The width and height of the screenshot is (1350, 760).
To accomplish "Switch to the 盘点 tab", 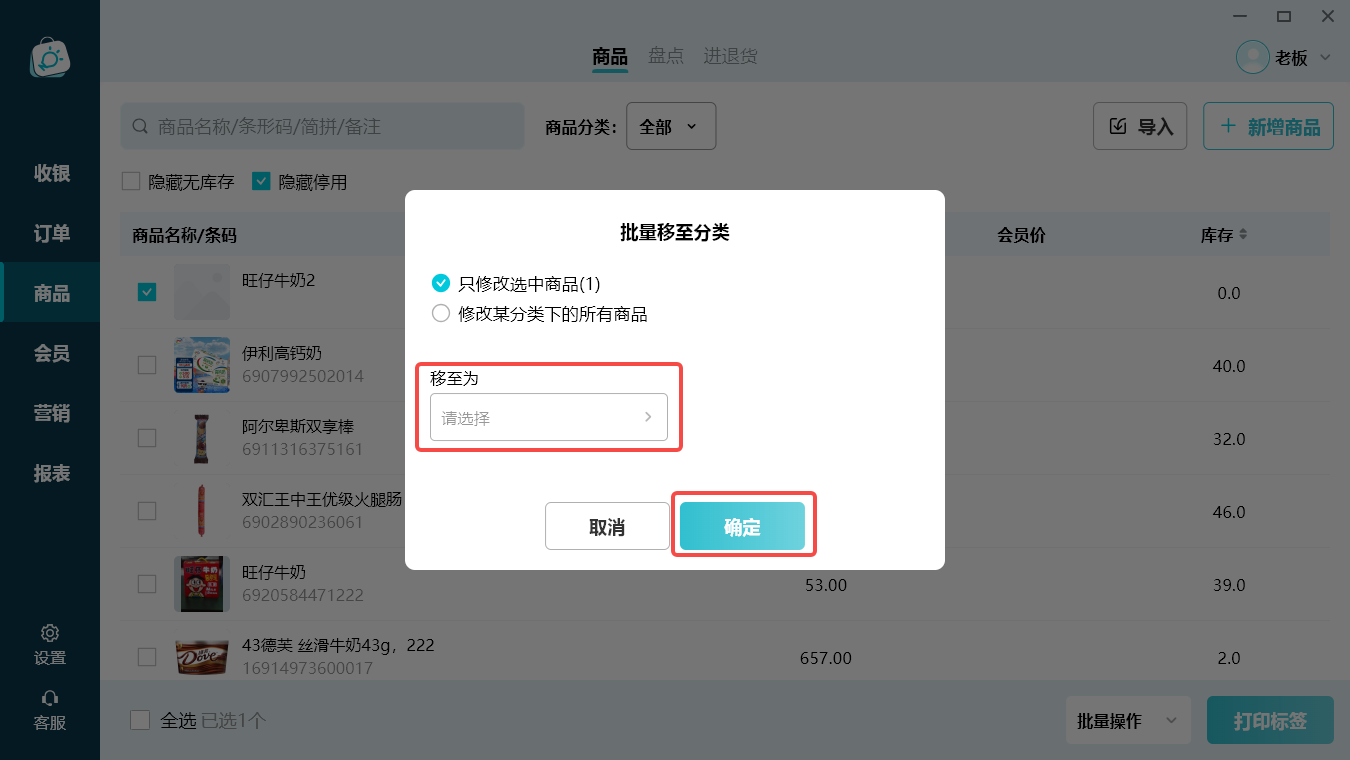I will [x=666, y=56].
